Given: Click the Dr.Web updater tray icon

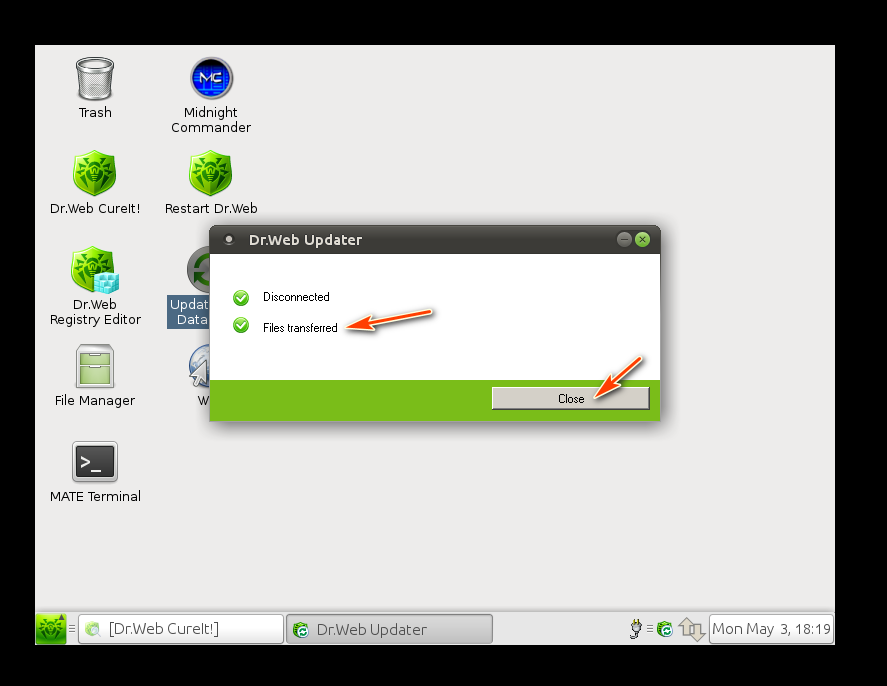Looking at the screenshot, I should pyautogui.click(x=665, y=629).
